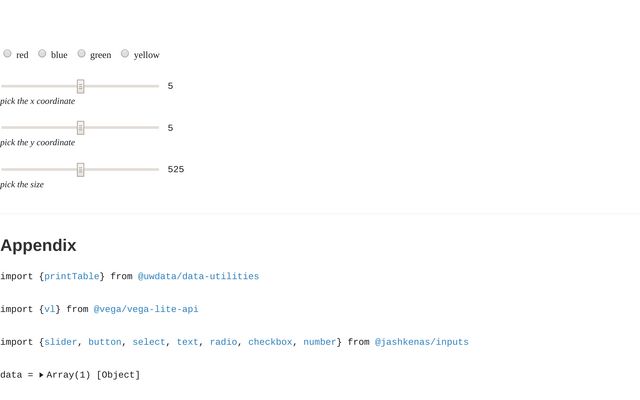This screenshot has height=400, width=640.
Task: Click the radio import name
Action: click(x=223, y=342)
